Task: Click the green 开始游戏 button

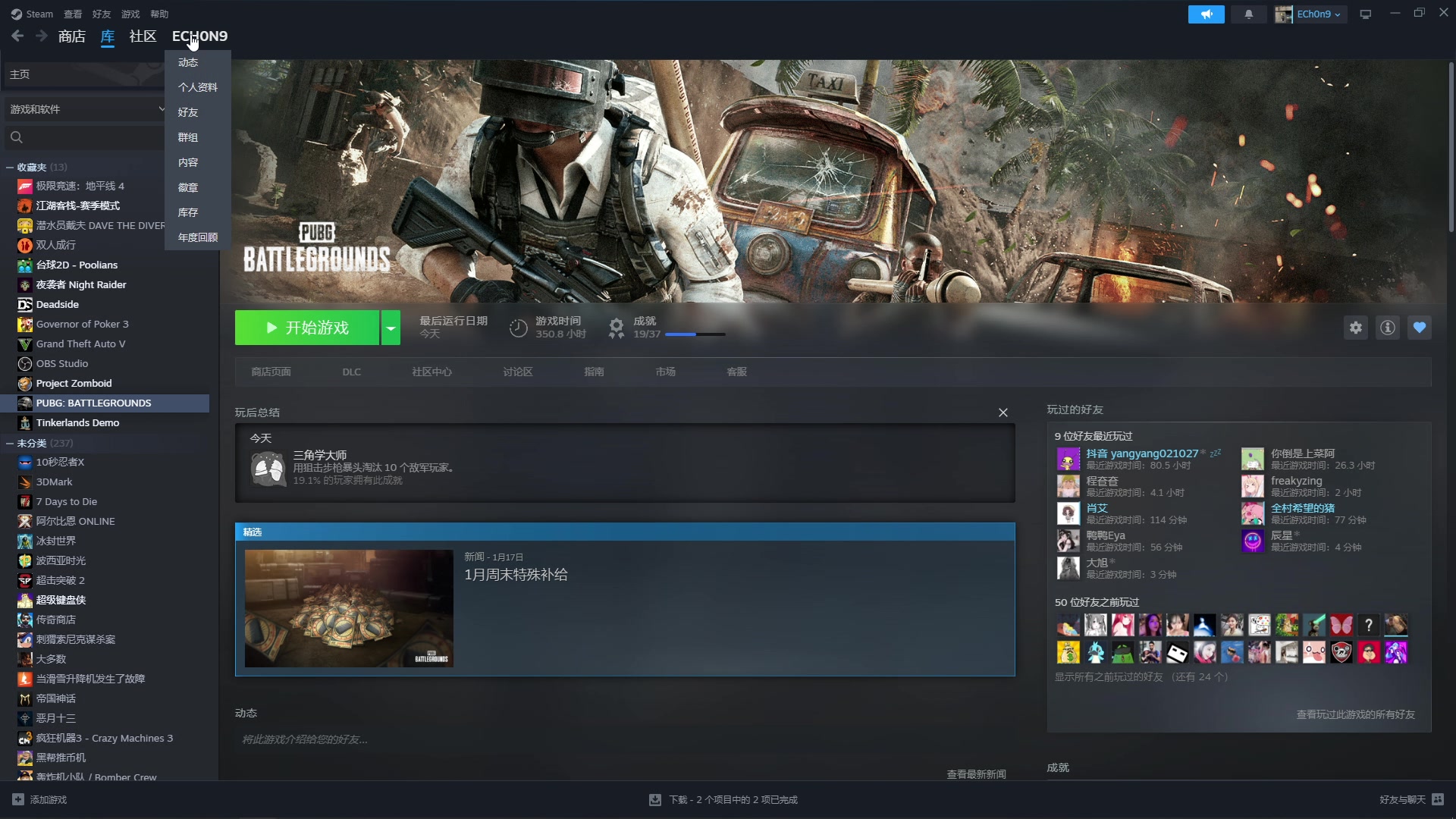Action: [307, 328]
